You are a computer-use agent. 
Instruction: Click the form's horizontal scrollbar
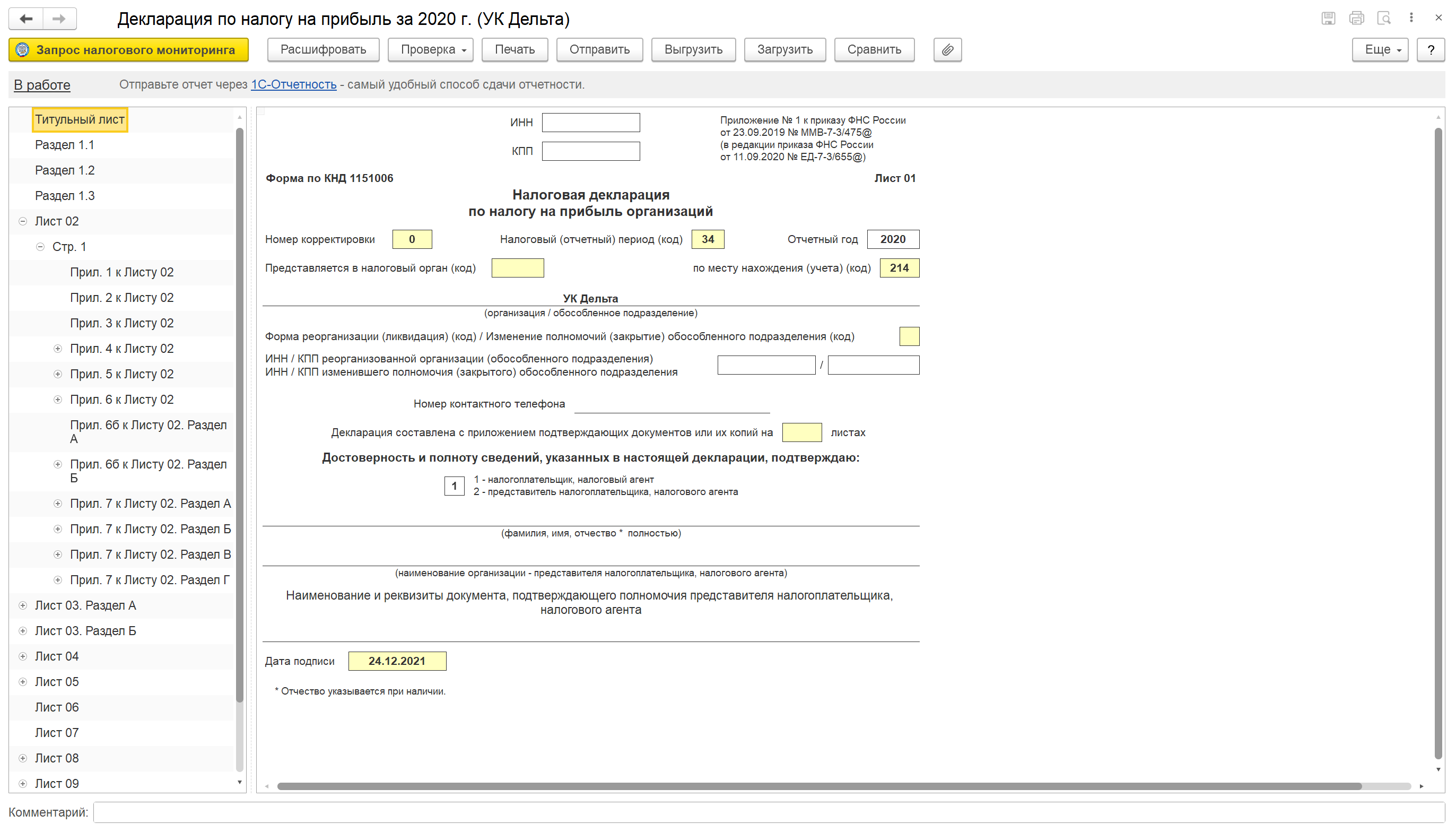click(819, 786)
